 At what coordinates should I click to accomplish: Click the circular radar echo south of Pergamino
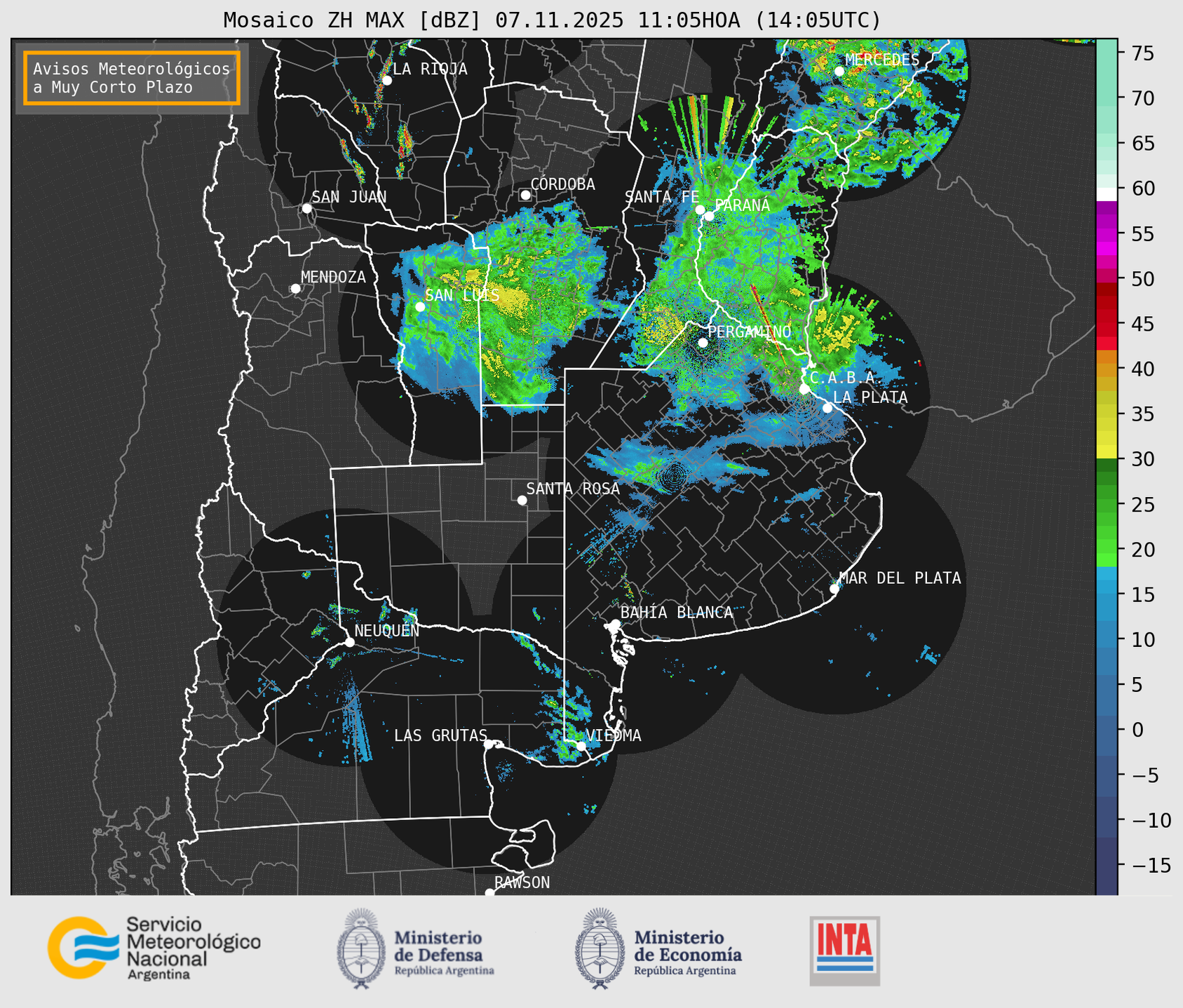coord(673,477)
